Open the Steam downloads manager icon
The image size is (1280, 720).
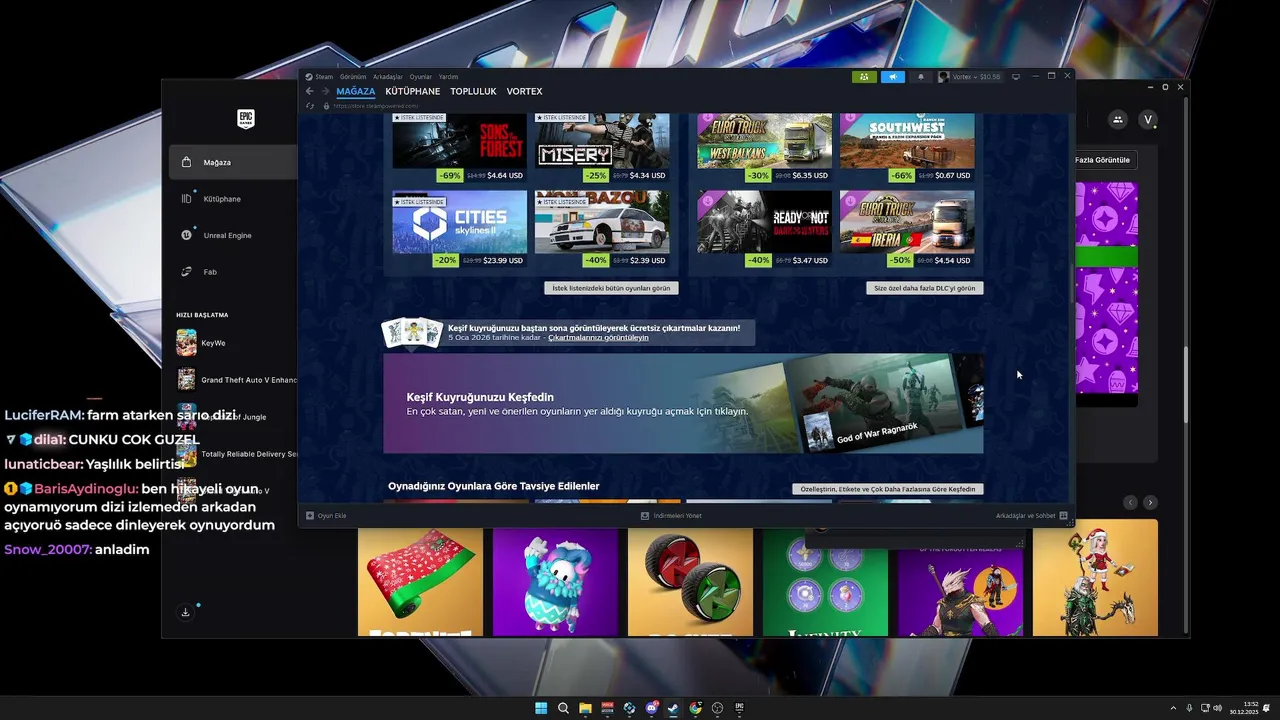pyautogui.click(x=645, y=516)
